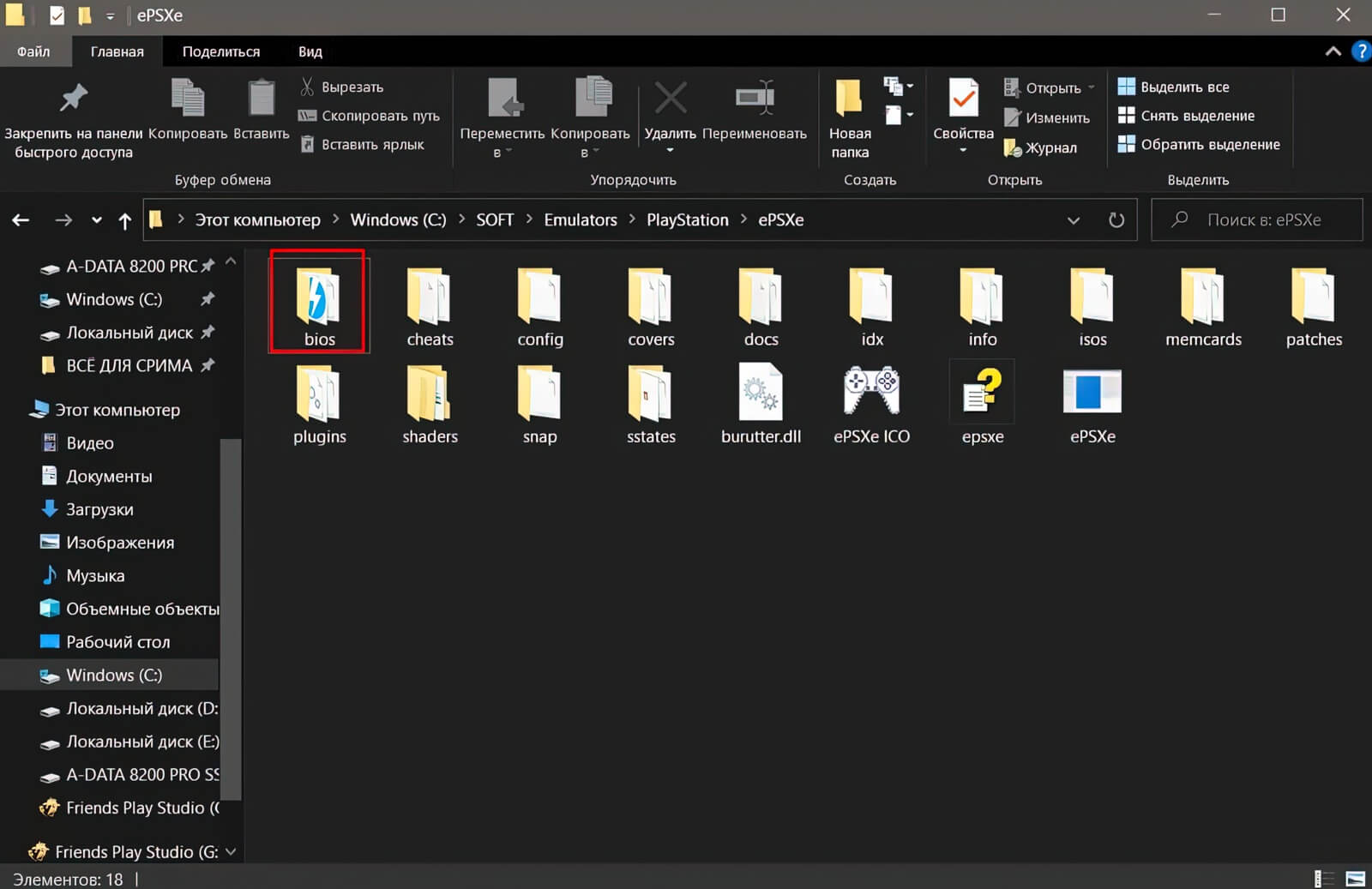Select Рабочий стол in the navigation pane
The height and width of the screenshot is (889, 1372).
click(118, 642)
